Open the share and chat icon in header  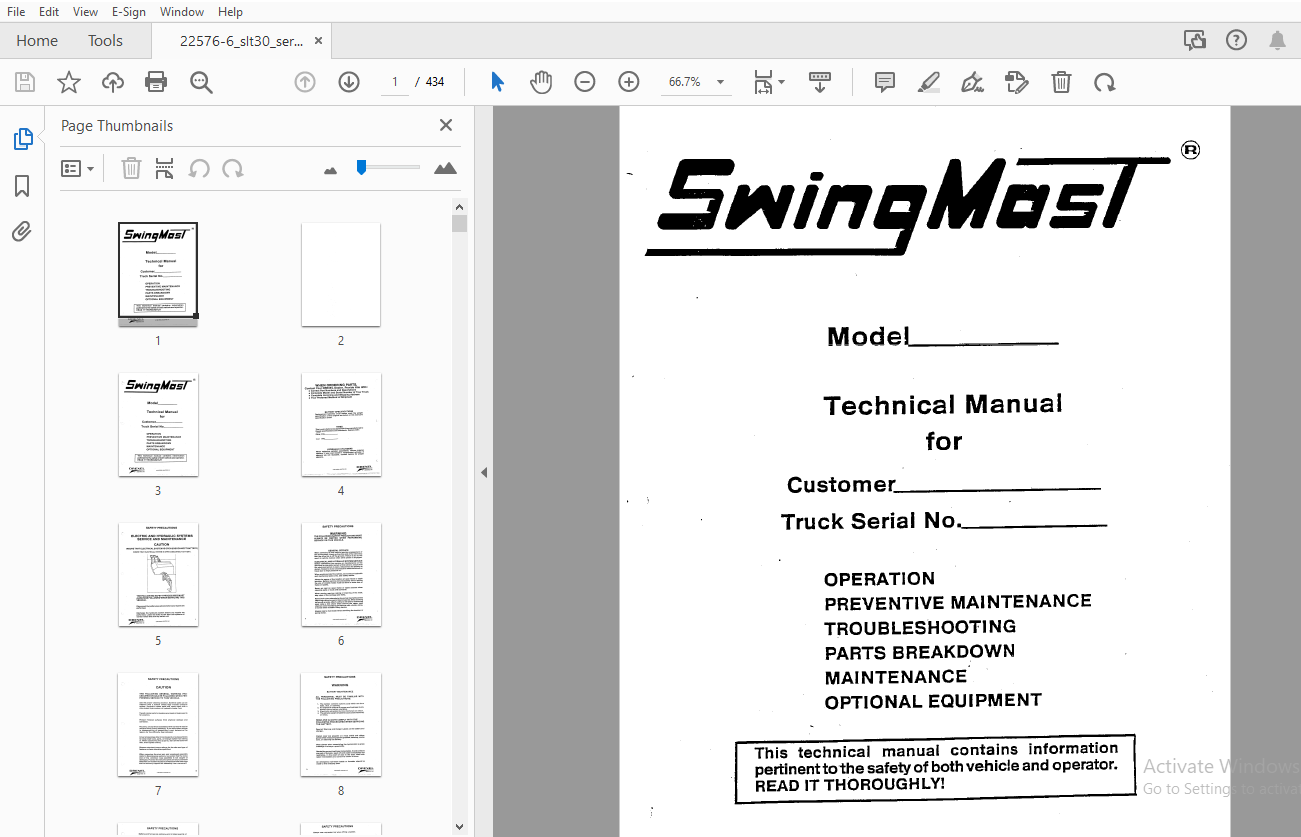pyautogui.click(x=1195, y=40)
